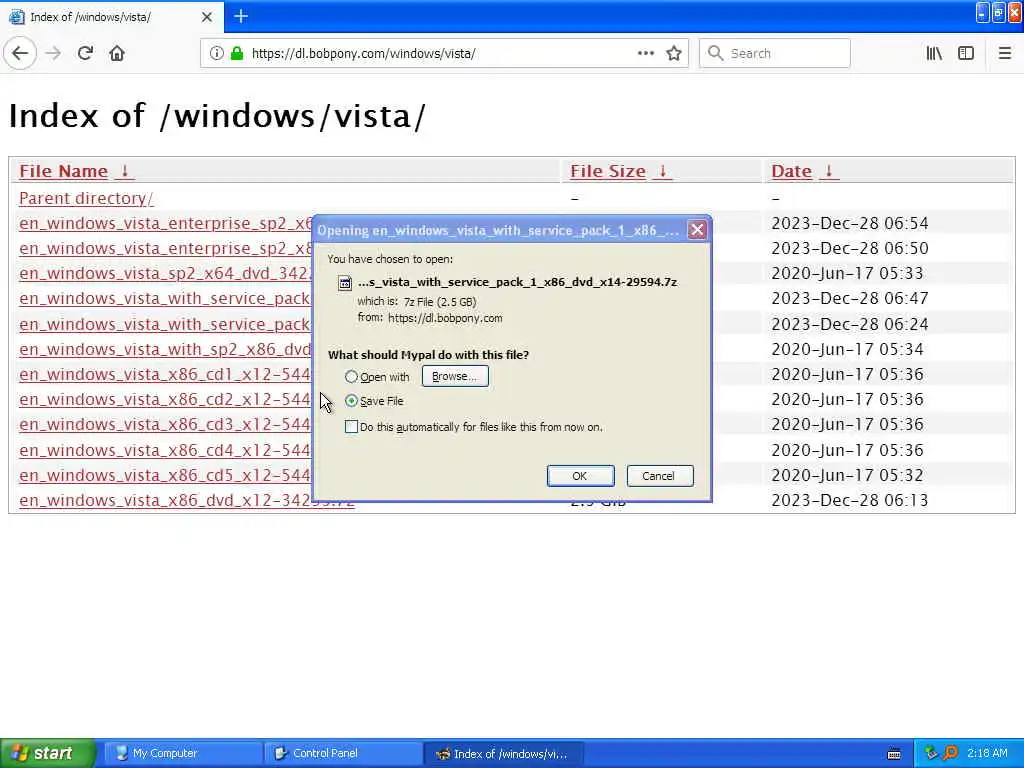This screenshot has height=768, width=1024.
Task: Cancel the file opening dialog
Action: click(x=660, y=476)
